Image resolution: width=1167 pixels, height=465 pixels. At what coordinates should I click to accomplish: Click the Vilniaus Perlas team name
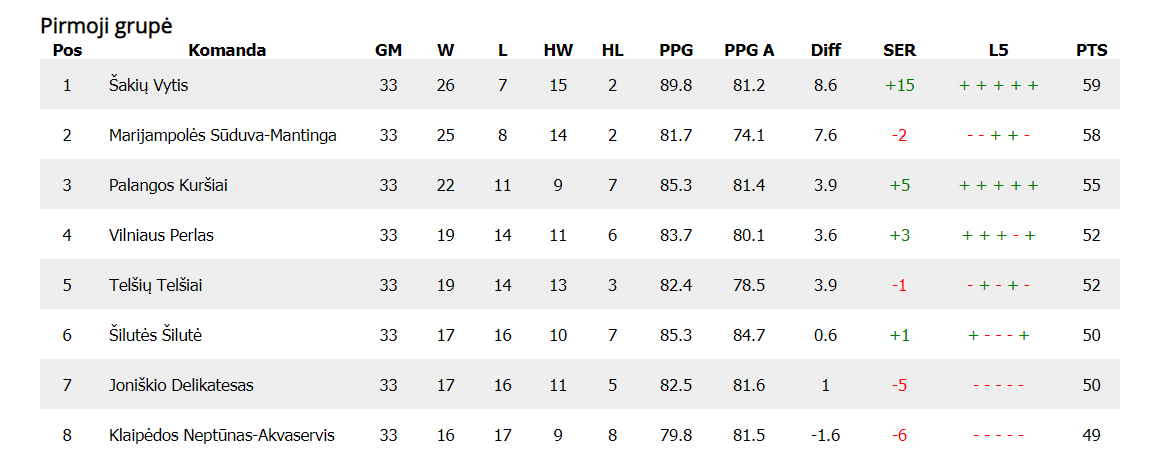pyautogui.click(x=161, y=235)
